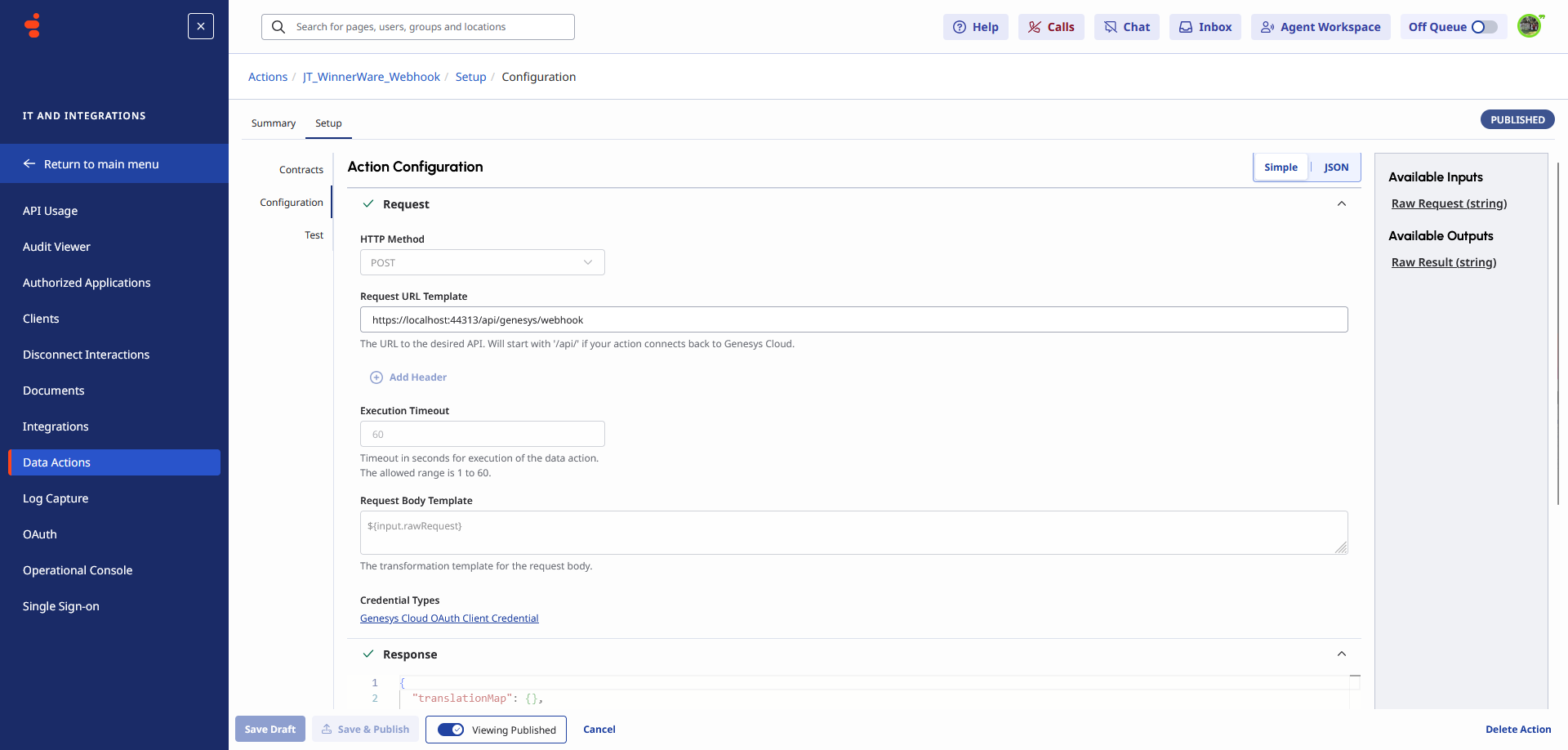Open the Inbox
Viewport: 1568px width, 750px height.
1205,26
